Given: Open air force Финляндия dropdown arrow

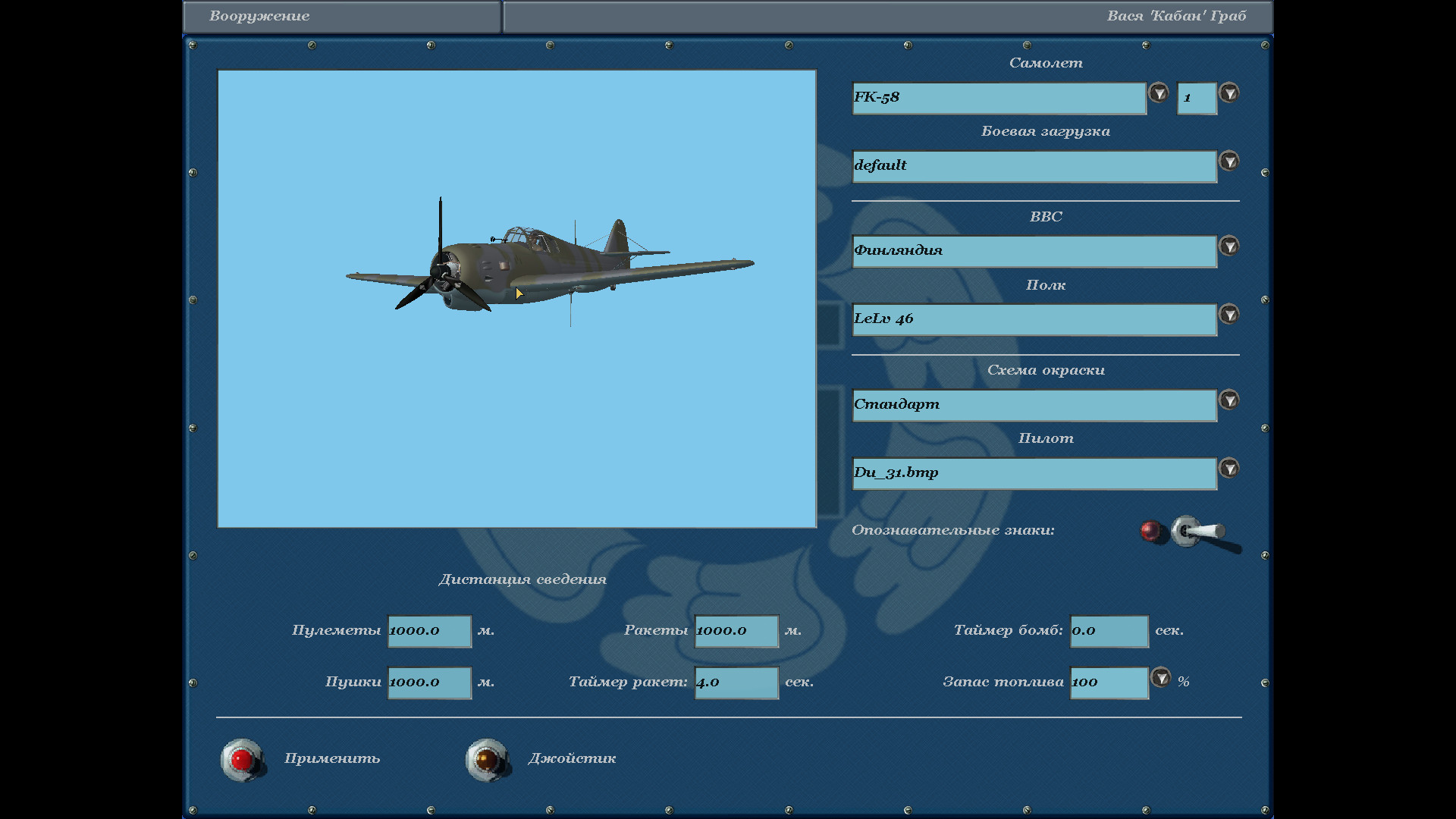Looking at the screenshot, I should [1228, 246].
